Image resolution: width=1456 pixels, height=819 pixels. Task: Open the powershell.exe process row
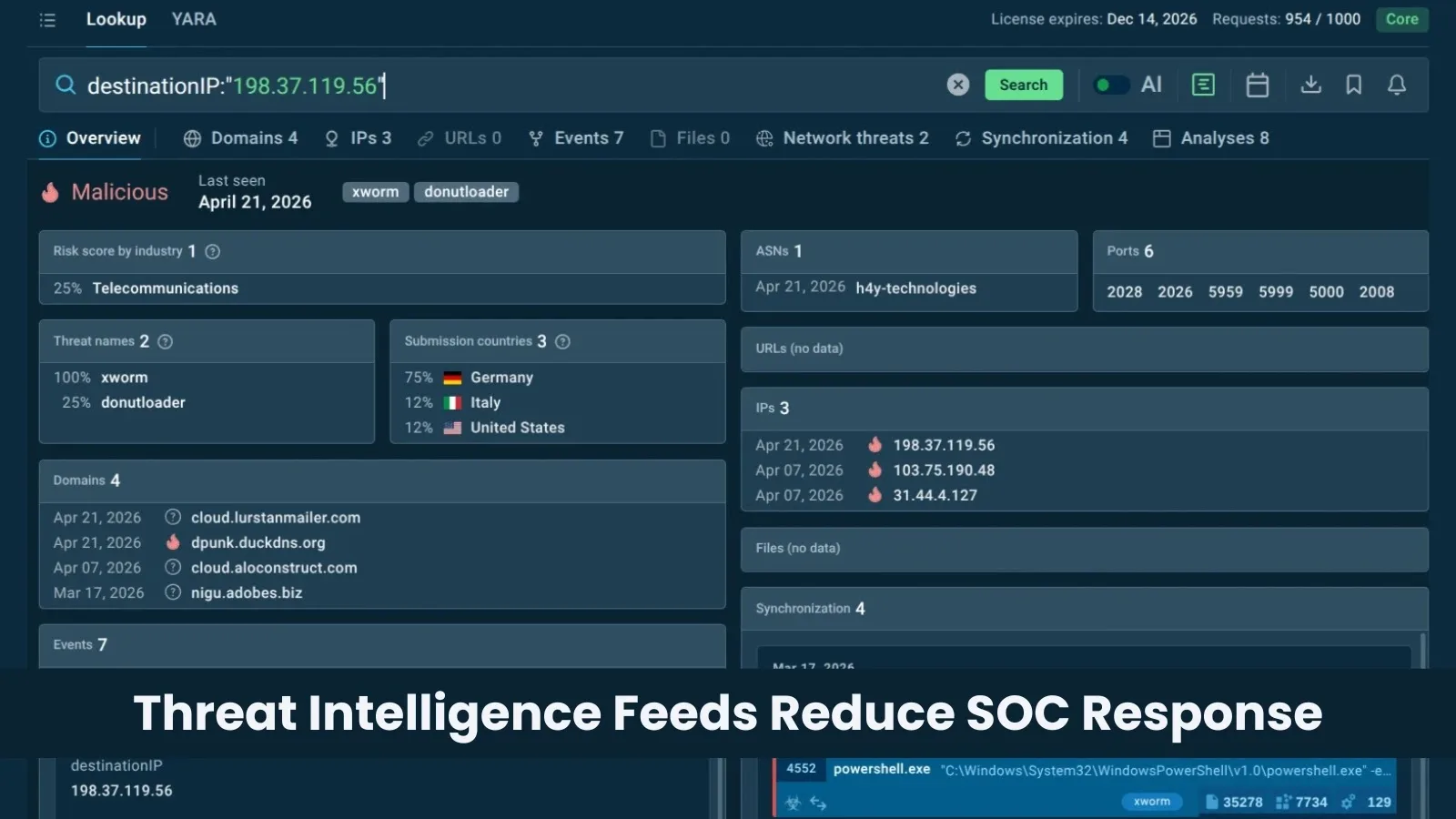[x=1085, y=787]
